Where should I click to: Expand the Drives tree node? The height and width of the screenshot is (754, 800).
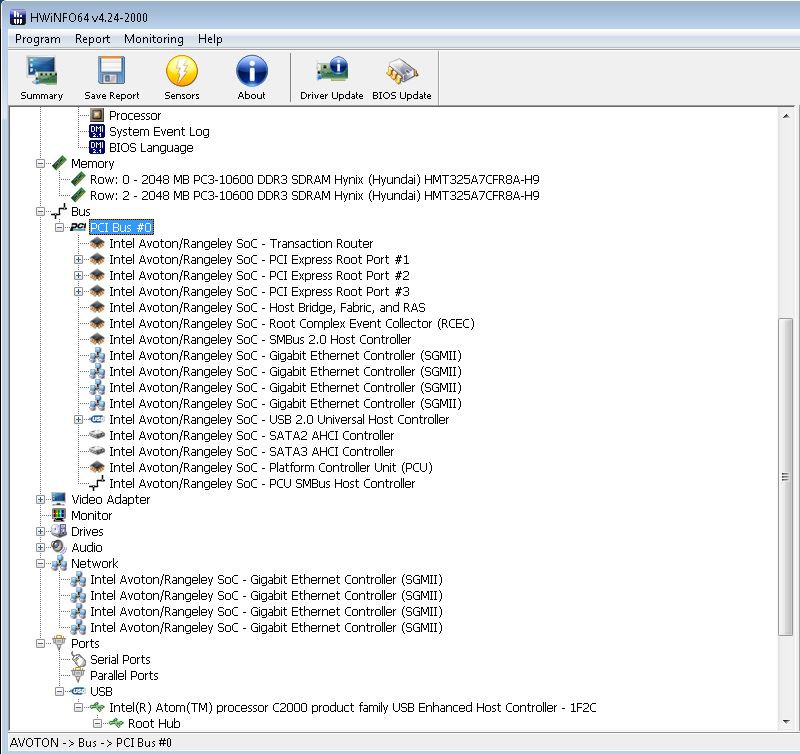tap(41, 532)
